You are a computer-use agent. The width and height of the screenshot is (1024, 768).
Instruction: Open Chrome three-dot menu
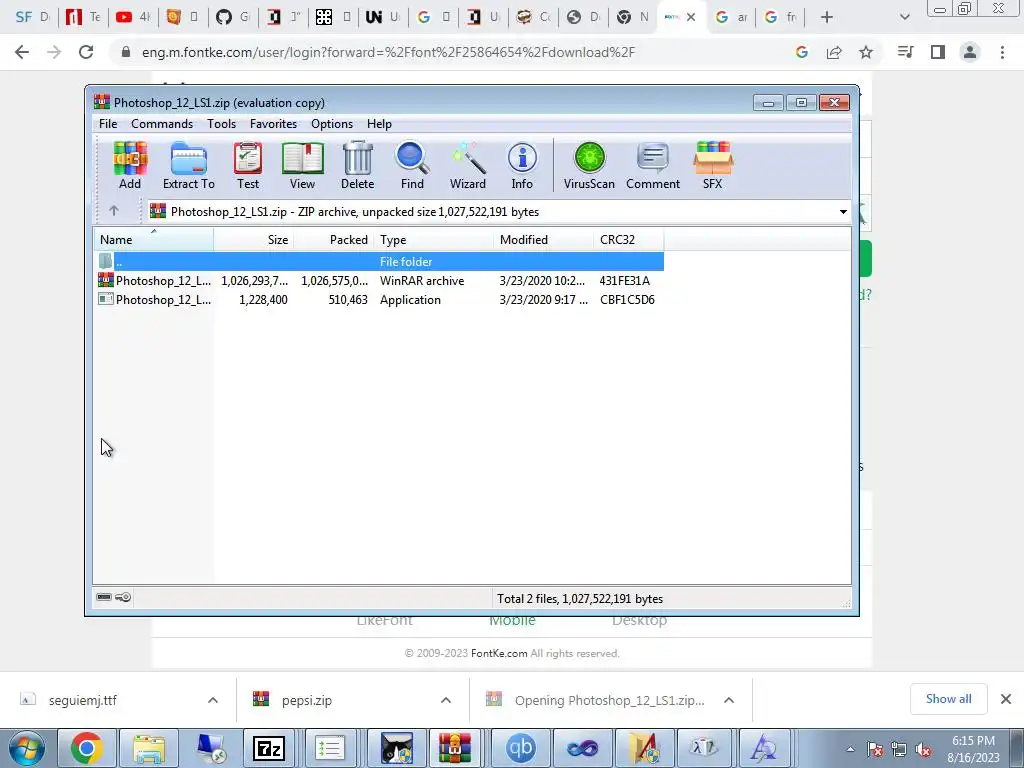pyautogui.click(x=1002, y=52)
